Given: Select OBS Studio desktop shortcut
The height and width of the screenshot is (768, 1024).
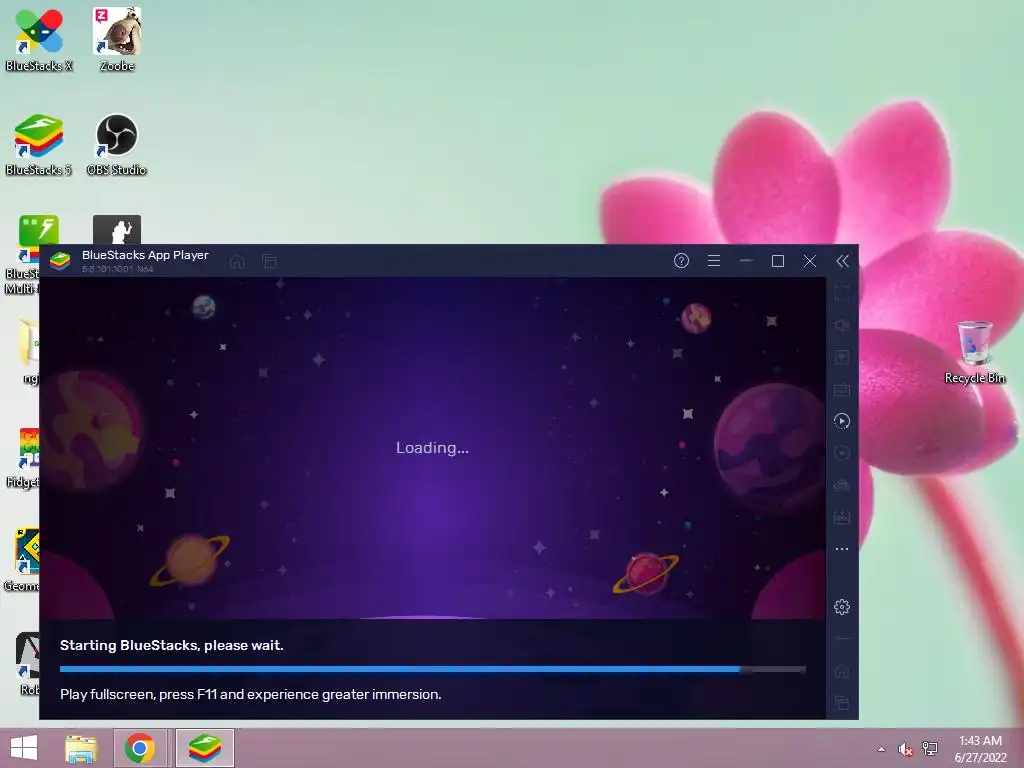Looking at the screenshot, I should coord(117,144).
